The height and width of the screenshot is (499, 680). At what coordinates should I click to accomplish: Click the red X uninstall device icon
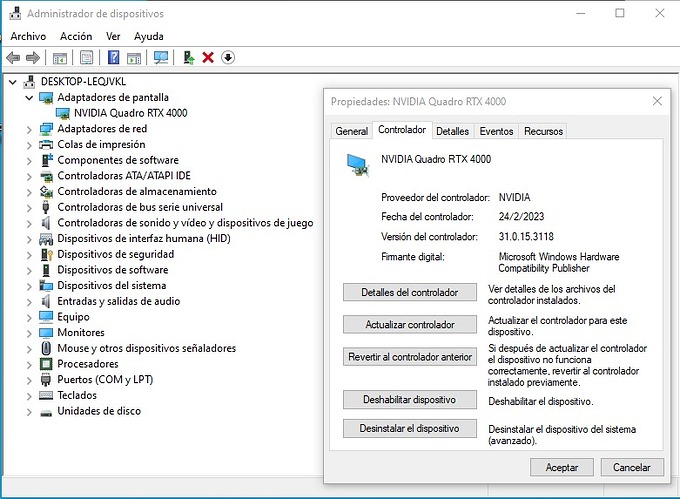[x=208, y=57]
